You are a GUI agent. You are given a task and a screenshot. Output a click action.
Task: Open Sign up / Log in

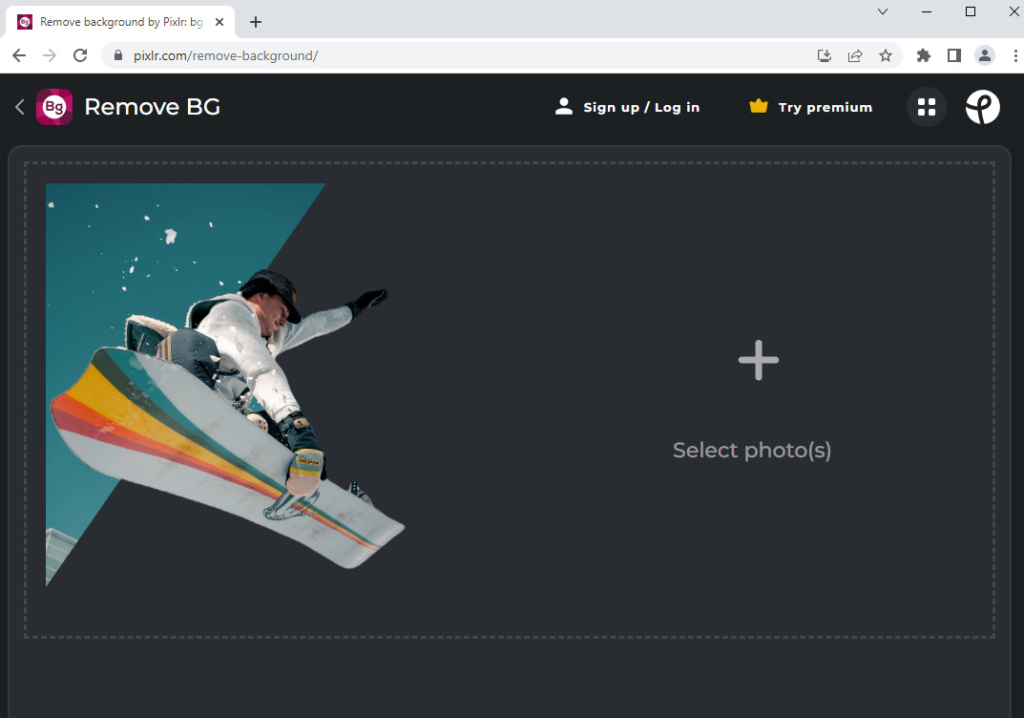tap(627, 107)
